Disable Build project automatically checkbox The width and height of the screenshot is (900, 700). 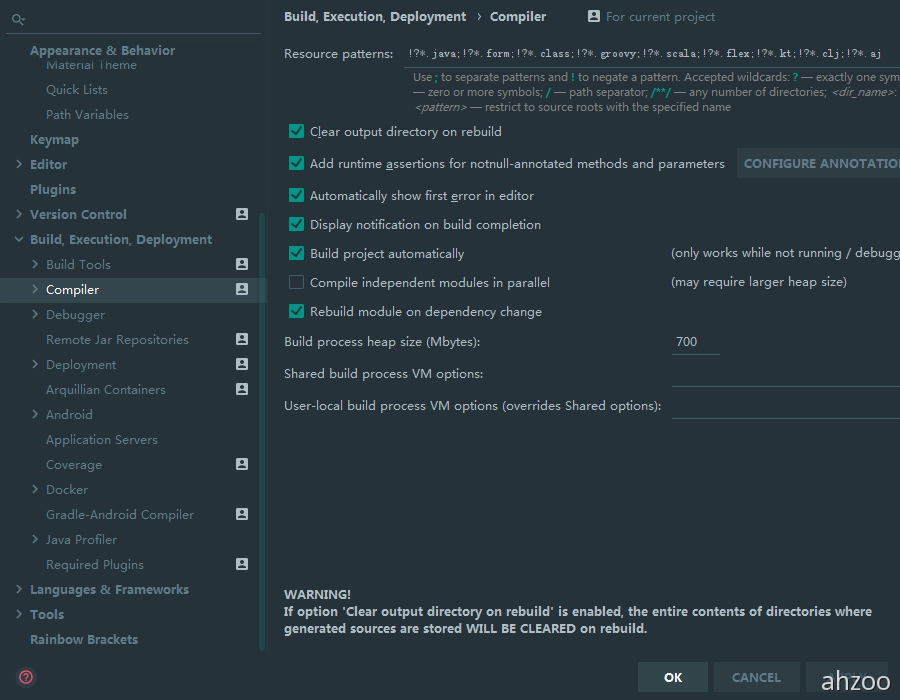coord(296,253)
